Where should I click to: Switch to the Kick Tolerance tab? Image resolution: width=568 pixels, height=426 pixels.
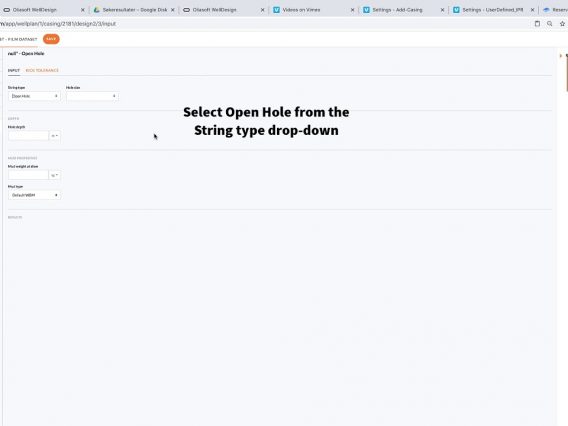click(x=42, y=70)
